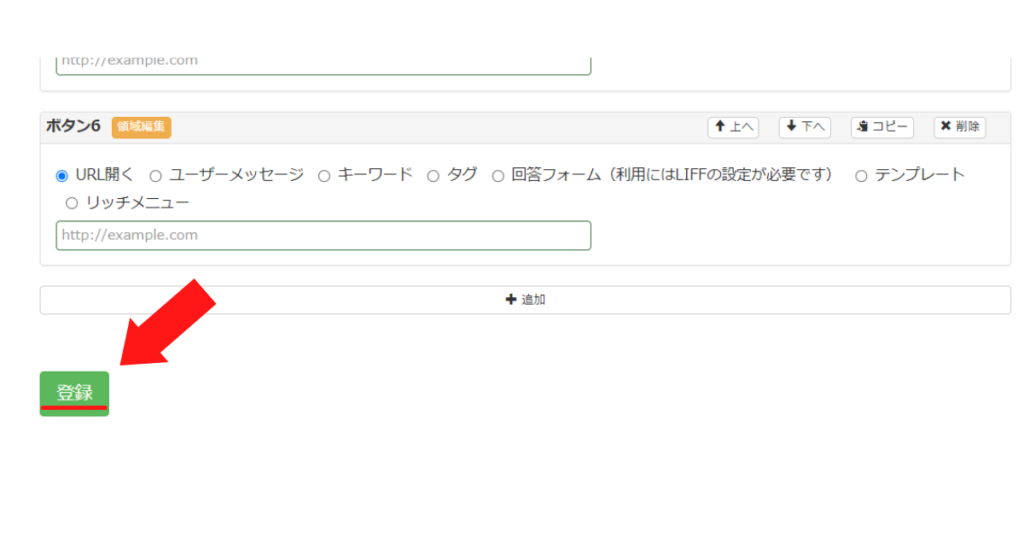The width and height of the screenshot is (1024, 538).
Task: Copy ボタン6 using コピー button
Action: click(882, 127)
